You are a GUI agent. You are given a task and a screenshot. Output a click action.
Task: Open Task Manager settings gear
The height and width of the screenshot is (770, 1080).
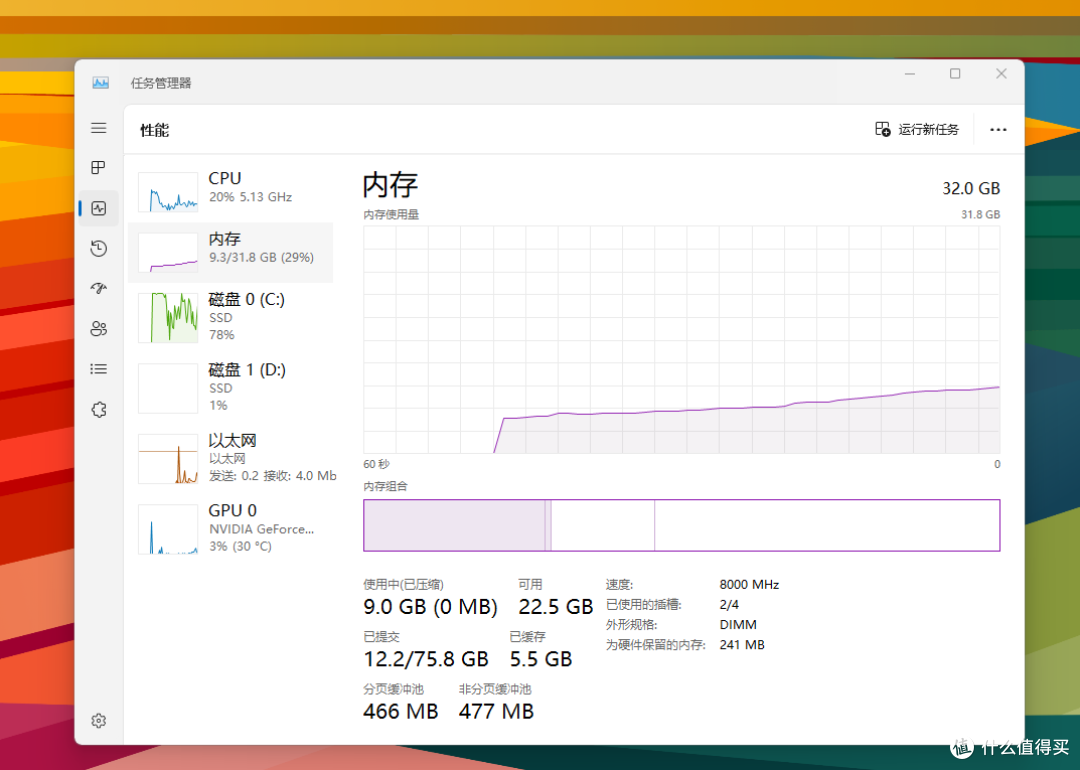[98, 720]
